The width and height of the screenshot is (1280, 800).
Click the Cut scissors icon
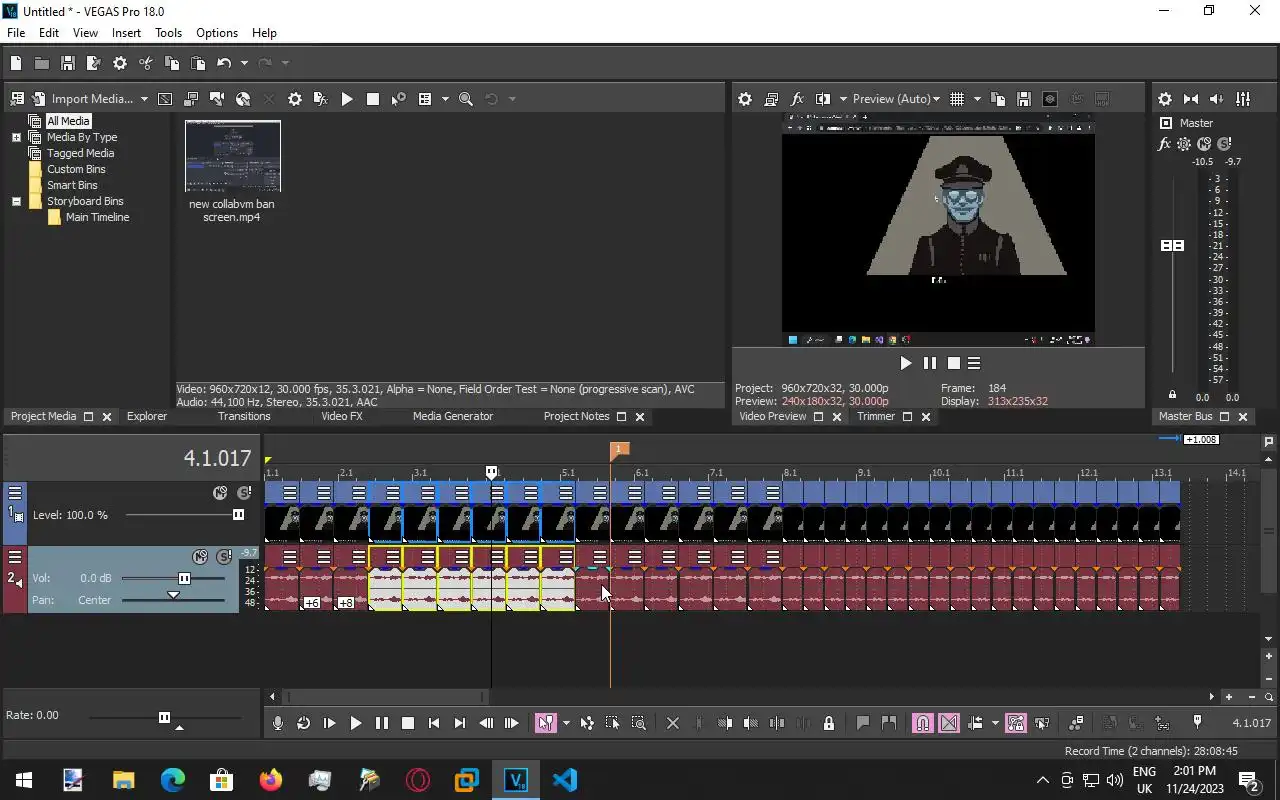tap(146, 63)
